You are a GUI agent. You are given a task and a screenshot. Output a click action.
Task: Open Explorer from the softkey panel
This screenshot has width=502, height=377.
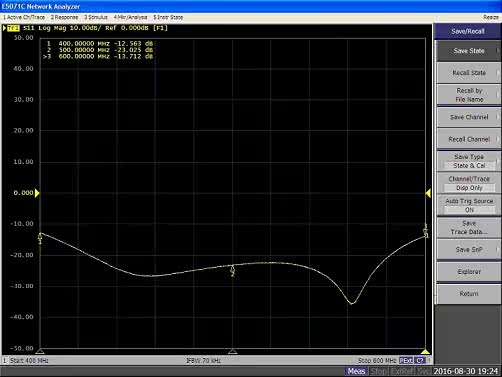tap(469, 272)
